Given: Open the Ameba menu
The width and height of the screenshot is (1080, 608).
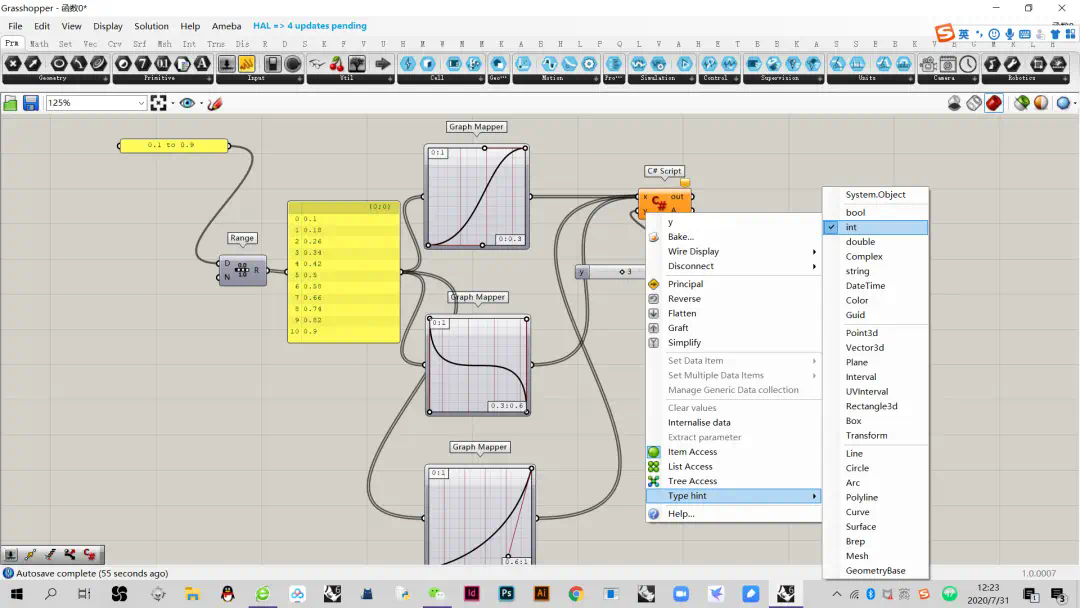Looking at the screenshot, I should pos(227,26).
